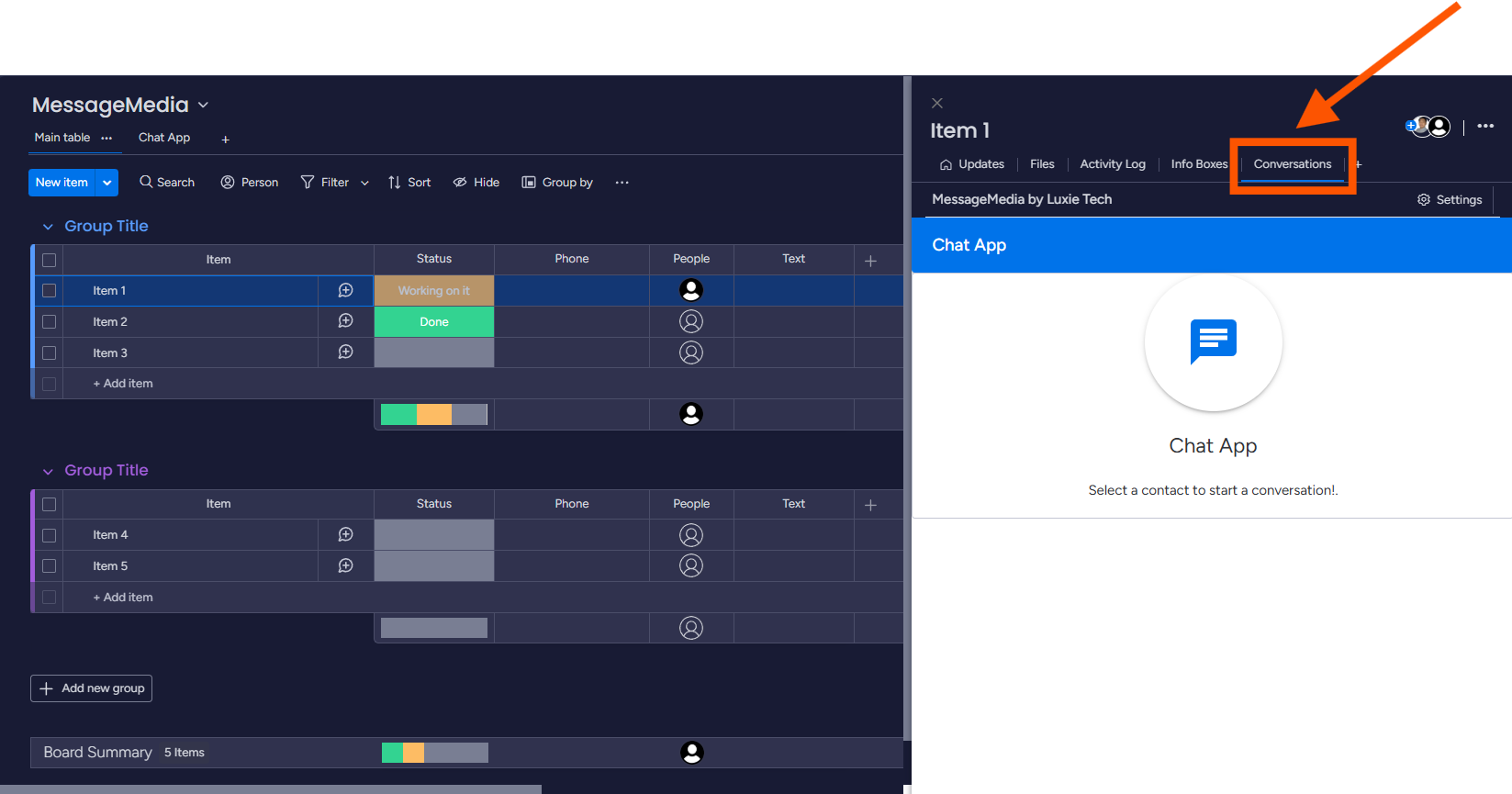Open MessageMedia board title dropdown
1512x794 pixels.
(x=203, y=106)
